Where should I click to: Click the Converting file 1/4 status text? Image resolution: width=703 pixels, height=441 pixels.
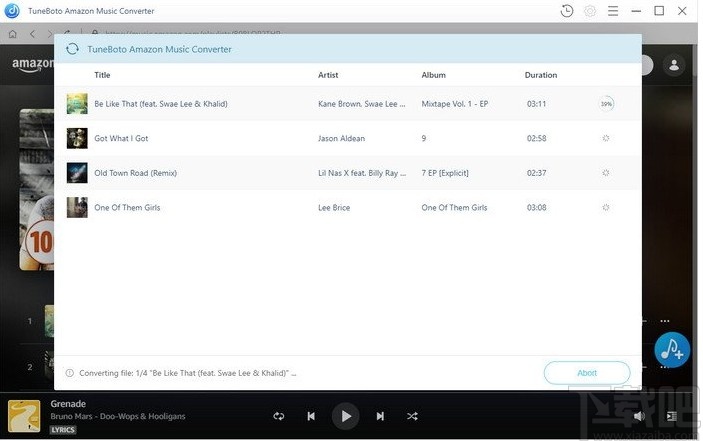(187, 373)
